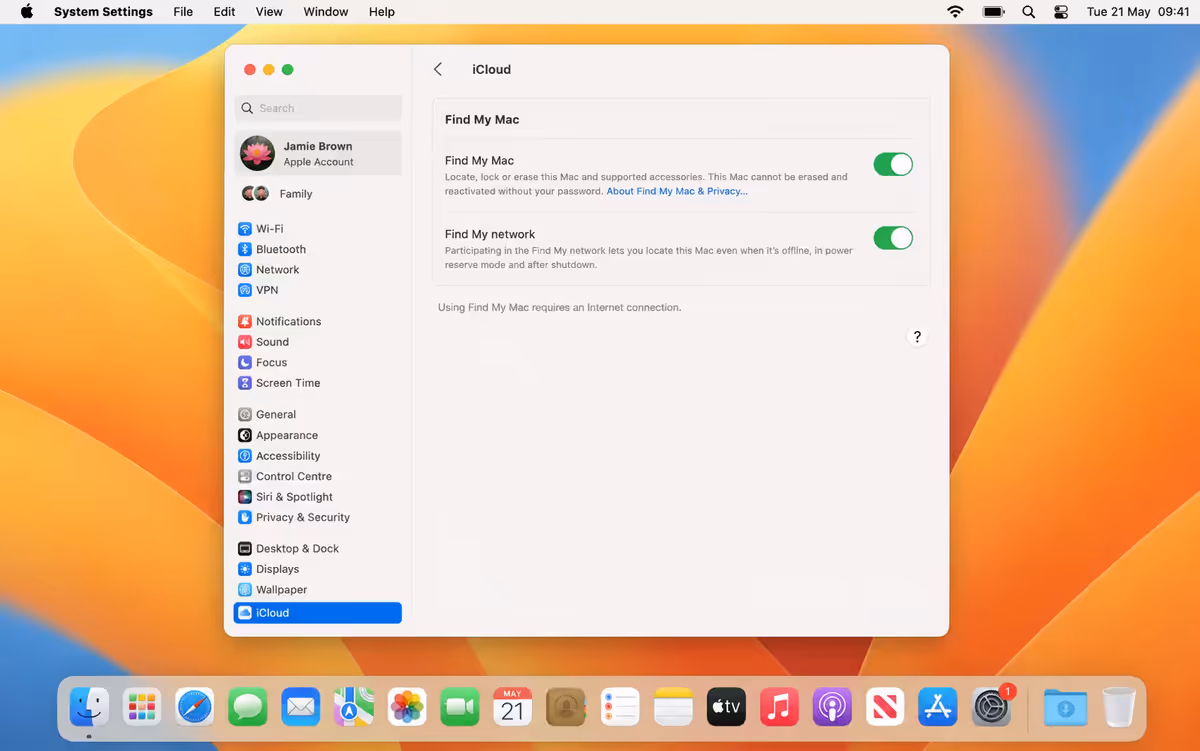Open System Settings menu in menu bar
The image size is (1200, 751).
click(x=103, y=12)
